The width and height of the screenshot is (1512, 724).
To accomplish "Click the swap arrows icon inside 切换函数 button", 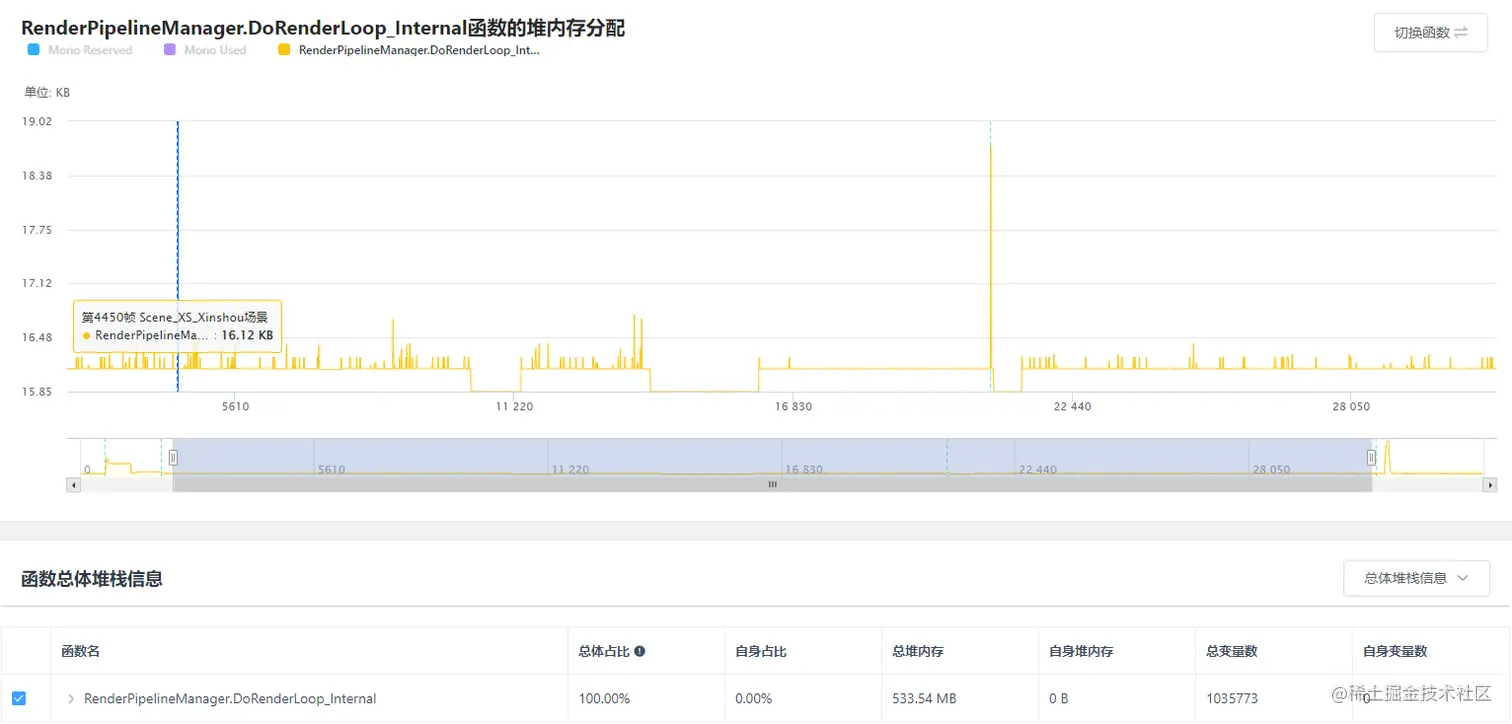I will tap(1462, 32).
